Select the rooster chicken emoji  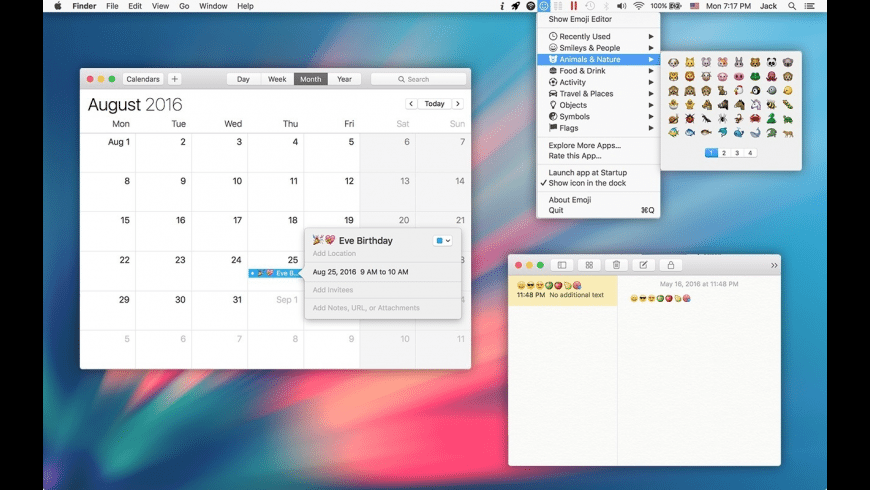[739, 90]
